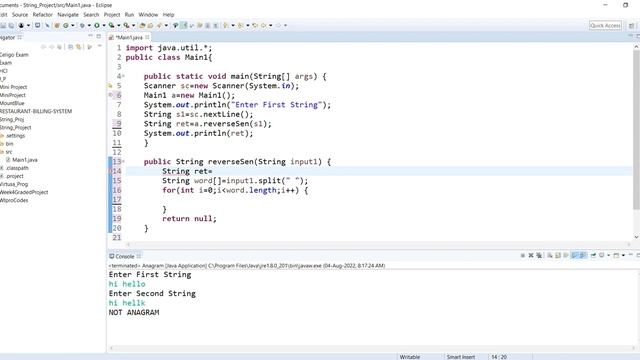Select the MountBlue project in Navigator
The width and height of the screenshot is (640, 360).
coord(12,103)
